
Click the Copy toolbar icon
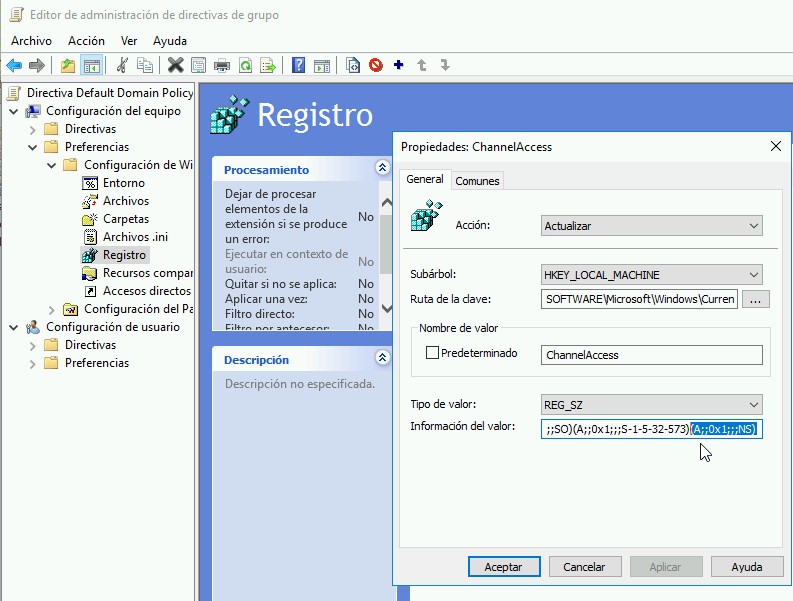pos(145,65)
